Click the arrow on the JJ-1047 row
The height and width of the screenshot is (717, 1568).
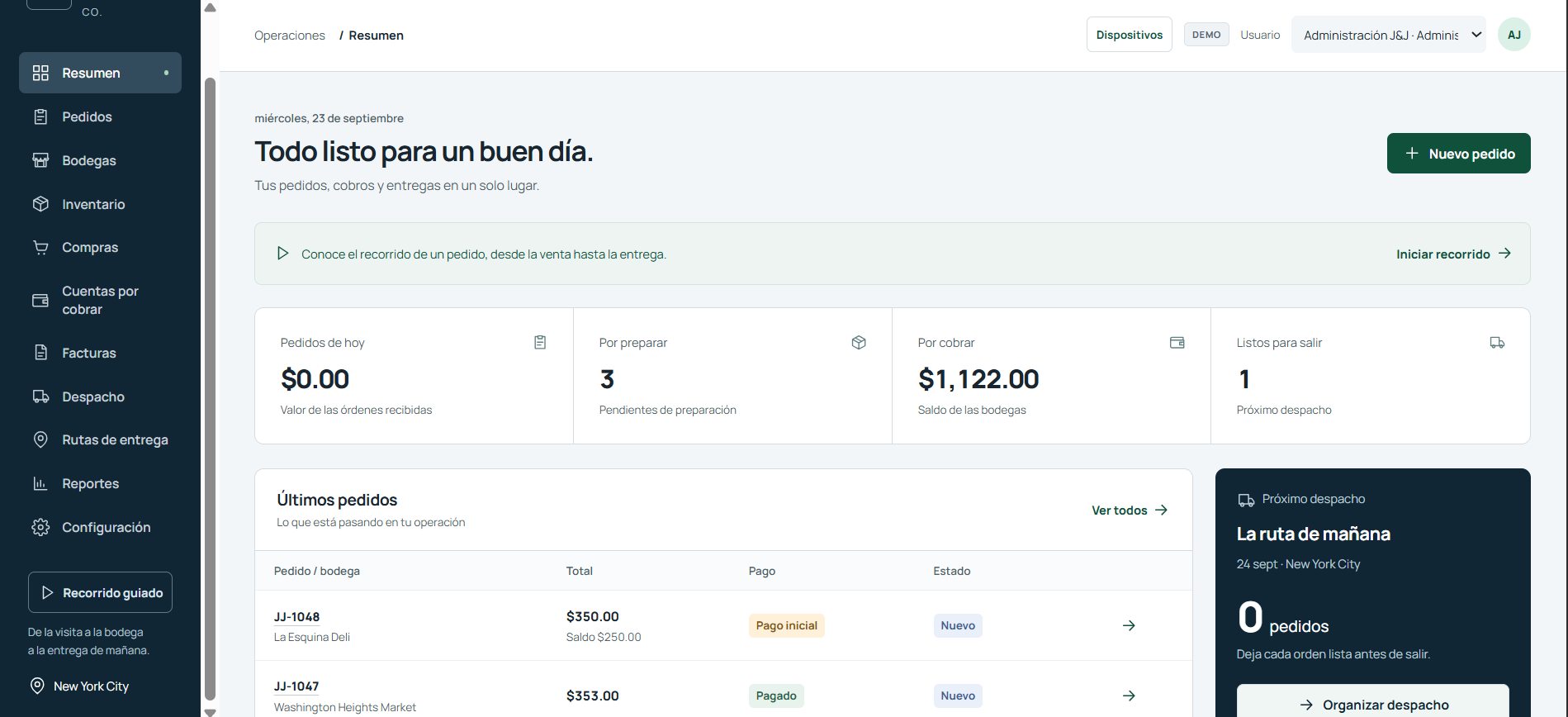[x=1129, y=696]
